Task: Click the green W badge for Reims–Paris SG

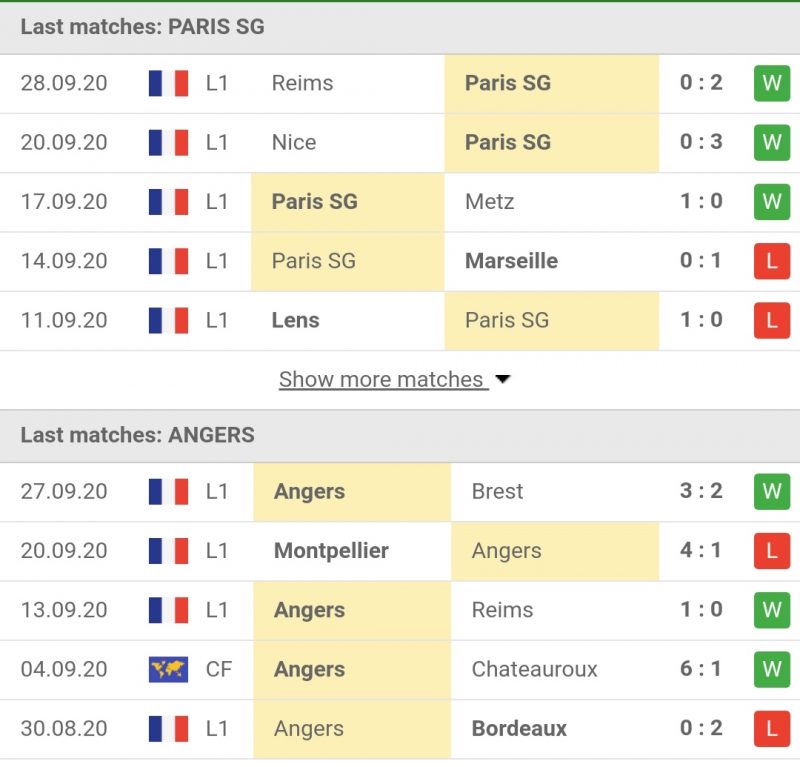Action: coord(771,83)
